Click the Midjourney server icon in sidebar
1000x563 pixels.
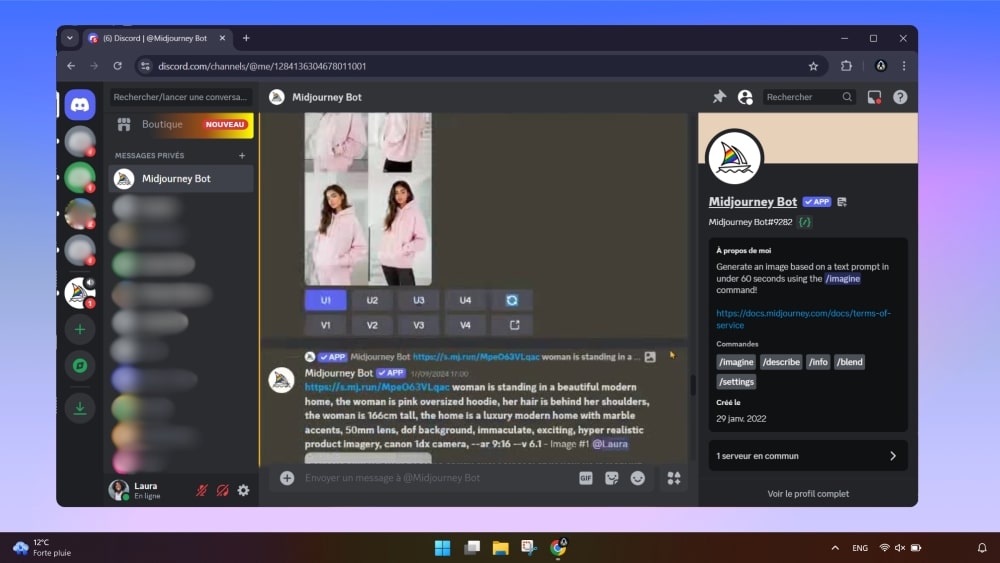tap(80, 293)
